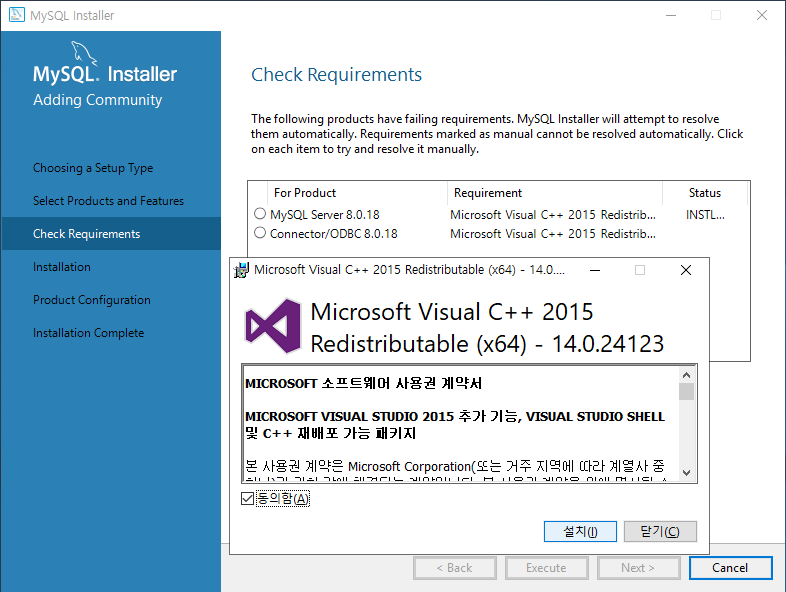Close the MySQL Installer window
The image size is (786, 592).
pos(762,15)
